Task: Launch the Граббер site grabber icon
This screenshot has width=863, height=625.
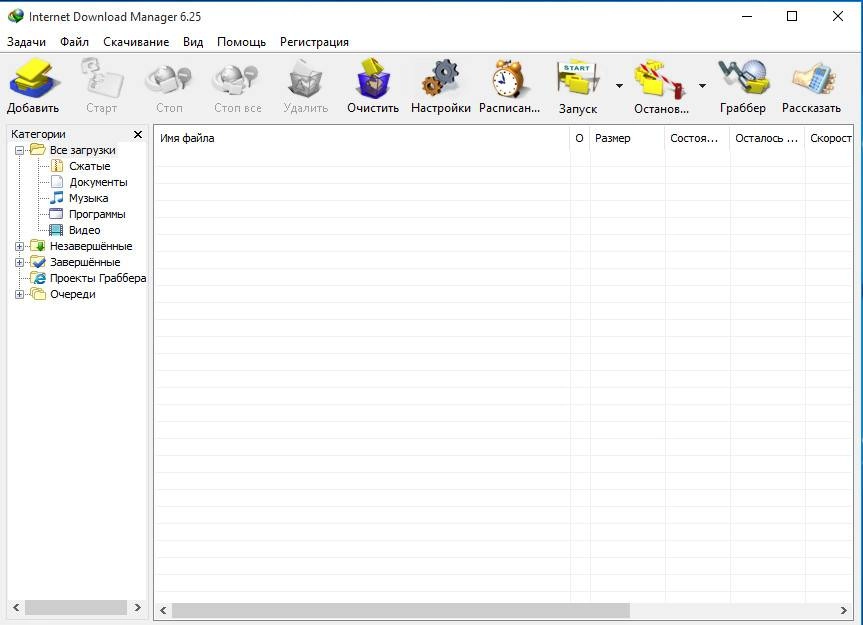Action: pos(742,79)
